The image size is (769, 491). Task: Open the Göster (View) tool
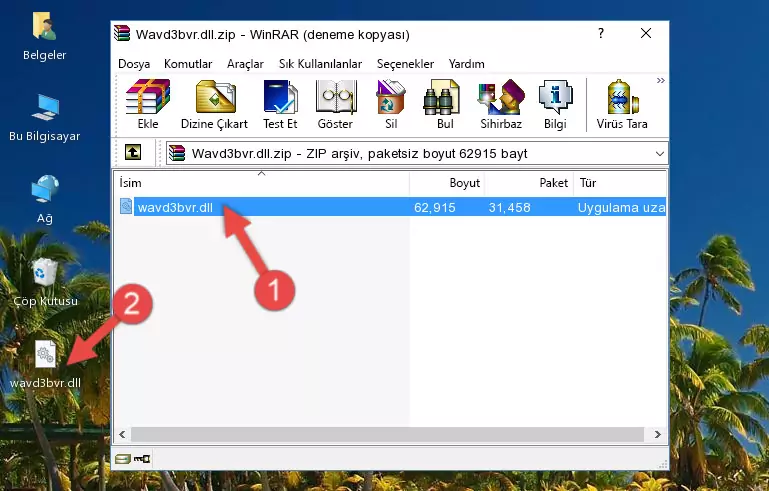click(335, 104)
